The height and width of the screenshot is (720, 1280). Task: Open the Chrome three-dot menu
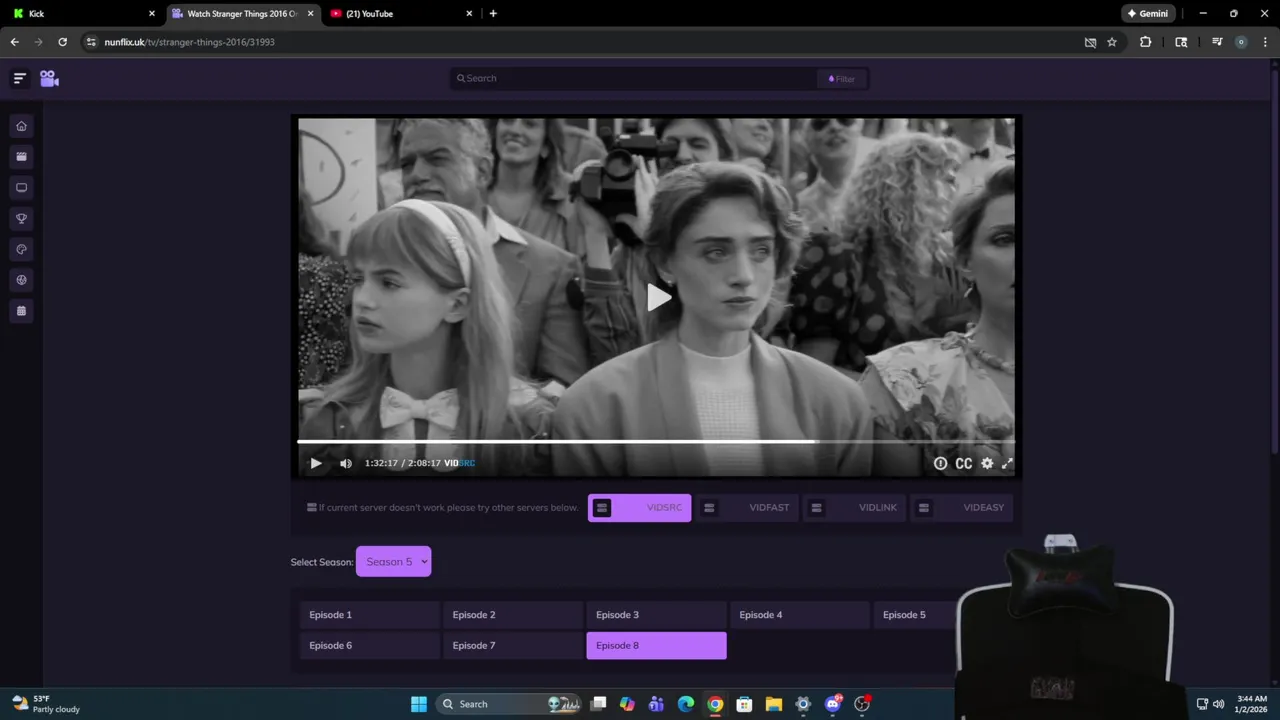point(1266,42)
